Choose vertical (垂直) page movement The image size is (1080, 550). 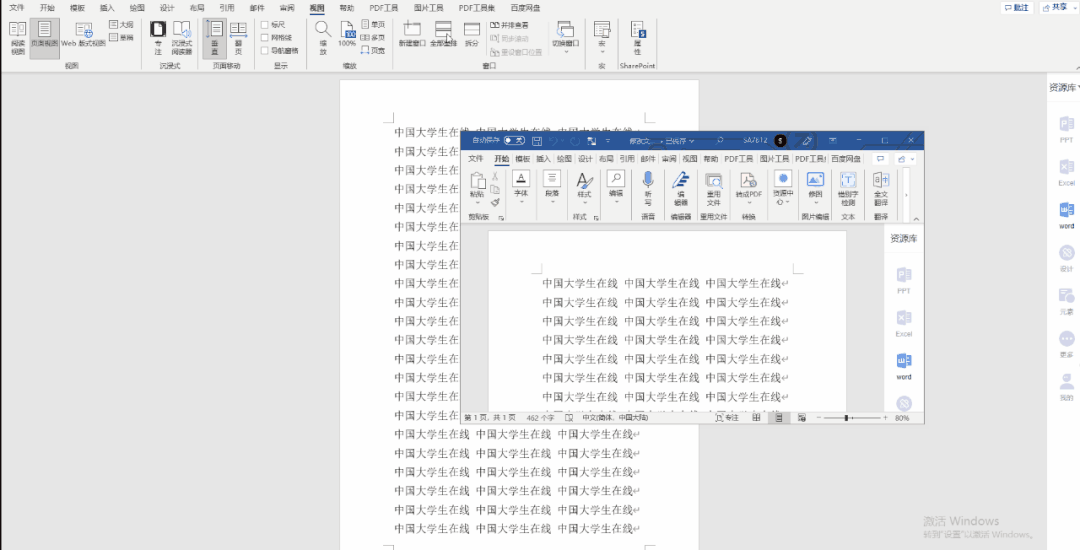[x=214, y=38]
